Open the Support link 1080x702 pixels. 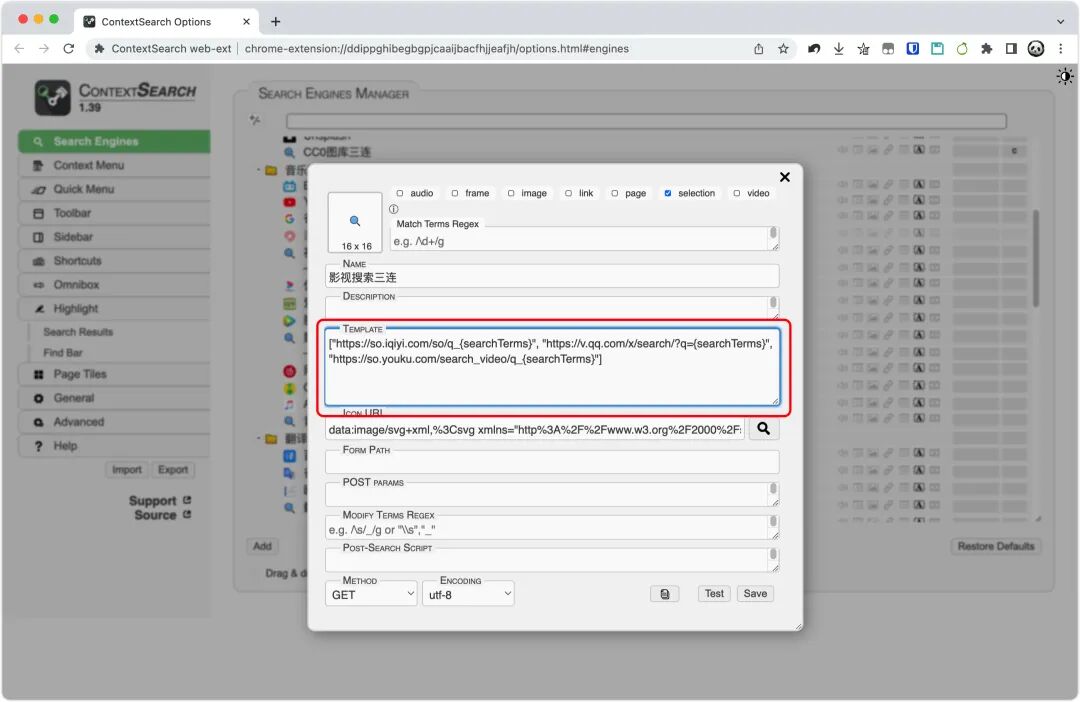pos(160,501)
